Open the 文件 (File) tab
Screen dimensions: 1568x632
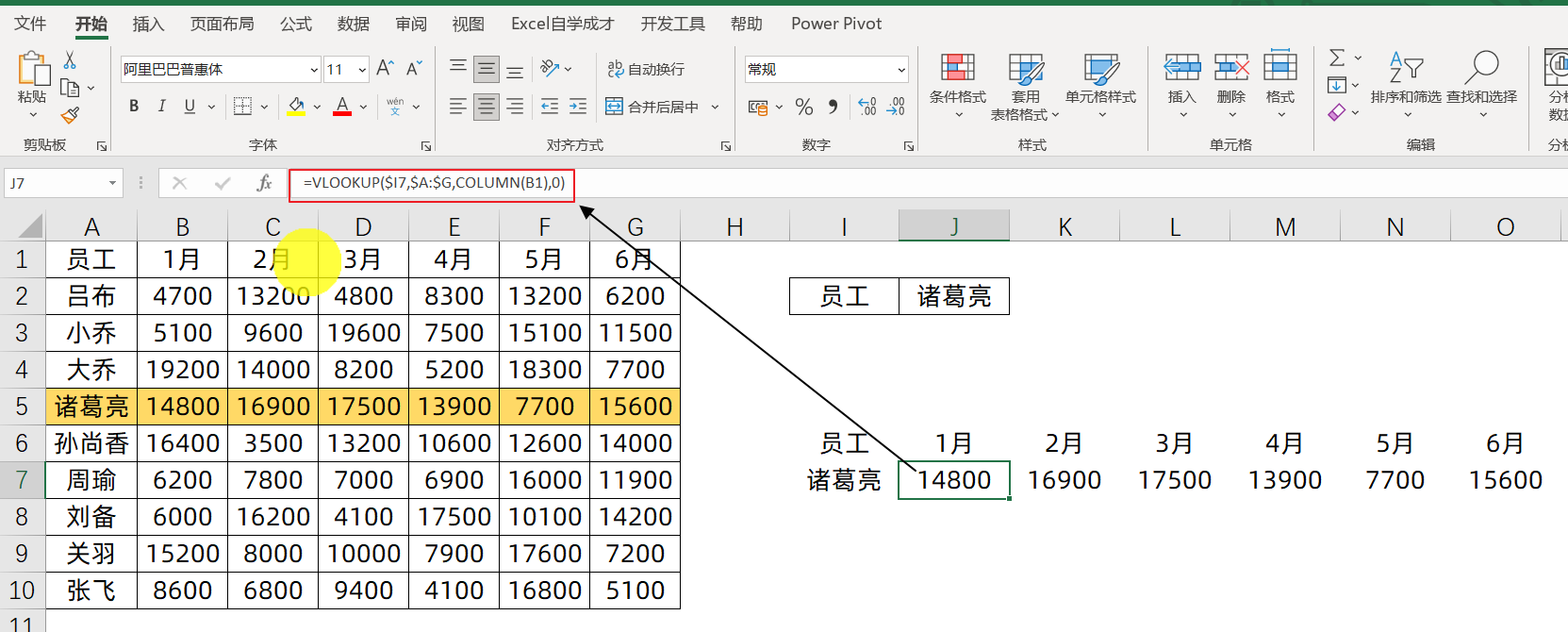(x=30, y=24)
